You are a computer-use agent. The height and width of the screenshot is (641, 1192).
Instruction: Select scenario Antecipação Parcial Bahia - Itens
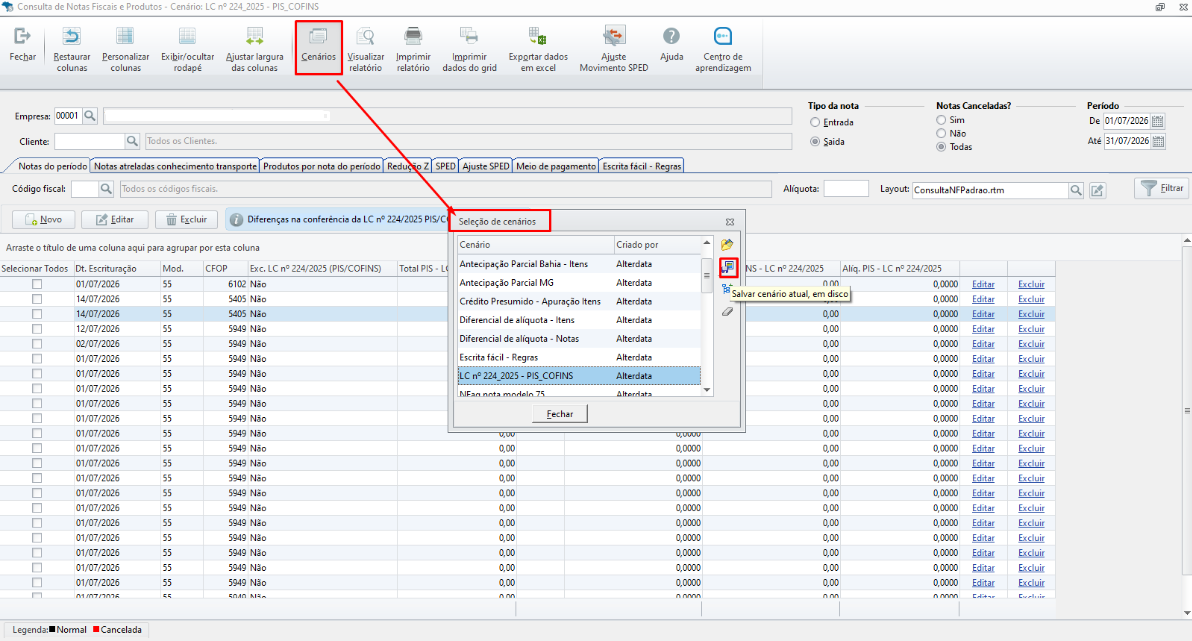[579, 264]
